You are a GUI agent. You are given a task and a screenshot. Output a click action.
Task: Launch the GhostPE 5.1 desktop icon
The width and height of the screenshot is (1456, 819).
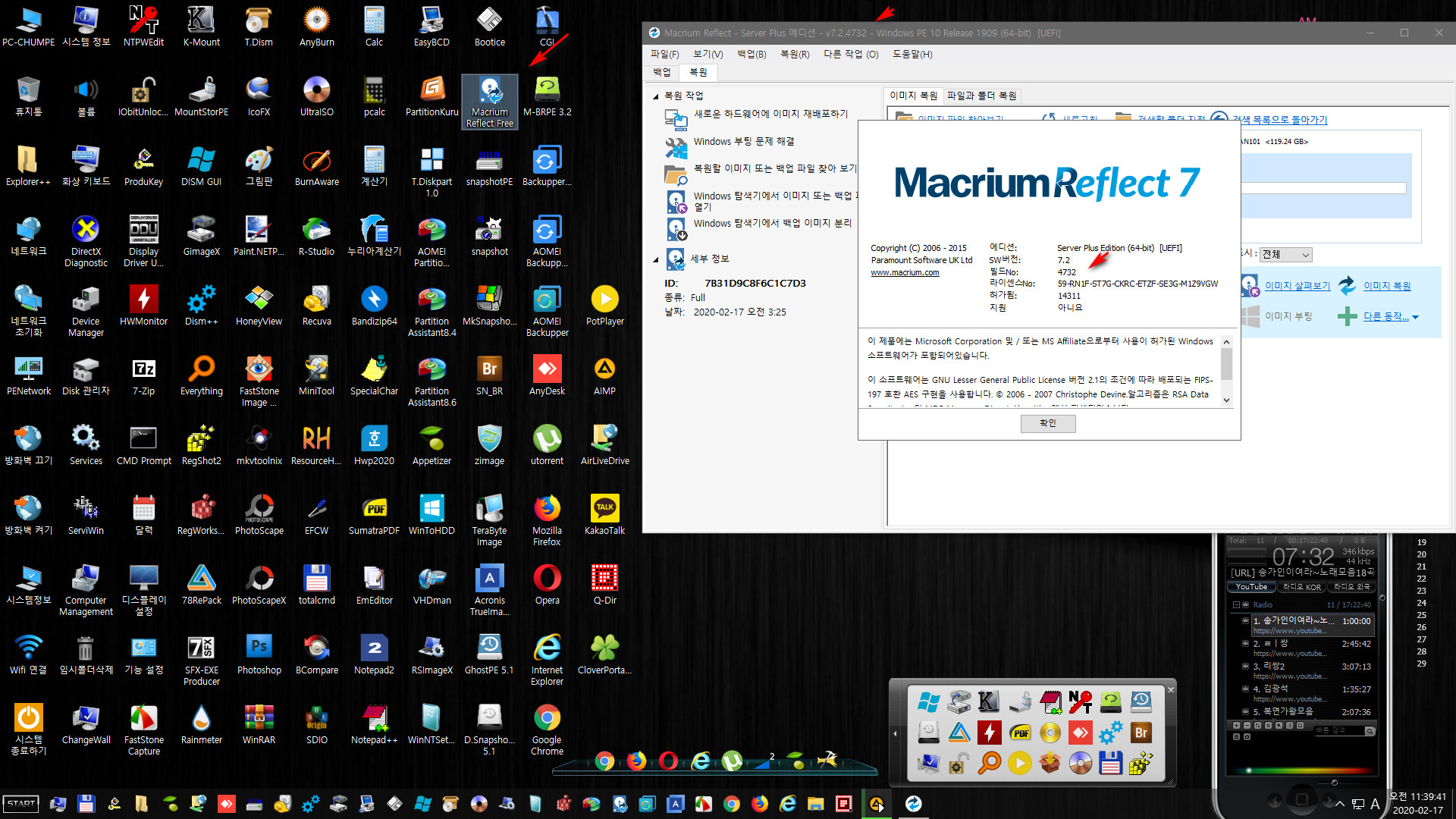pyautogui.click(x=489, y=654)
